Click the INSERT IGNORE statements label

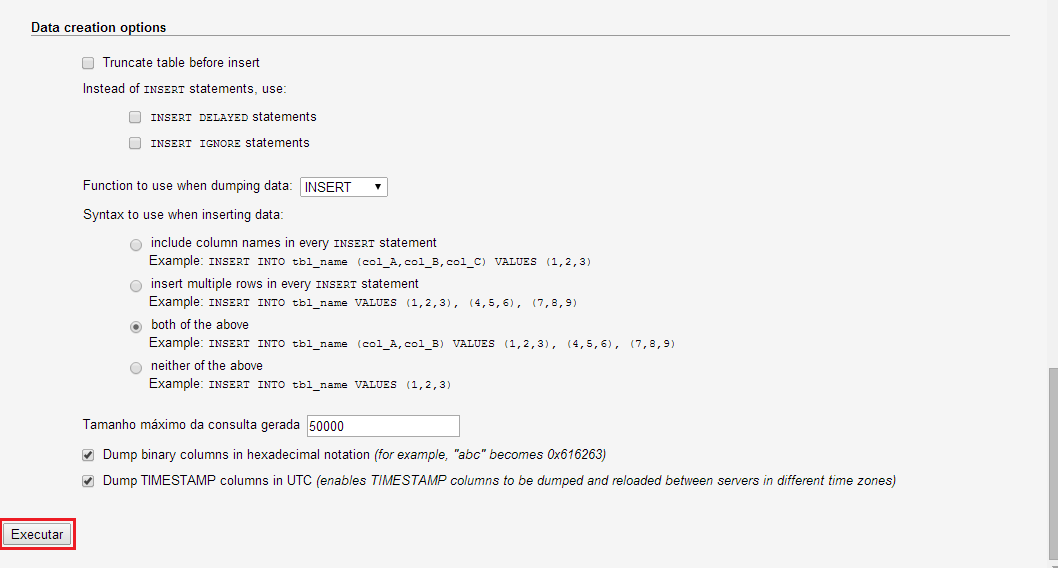(230, 143)
